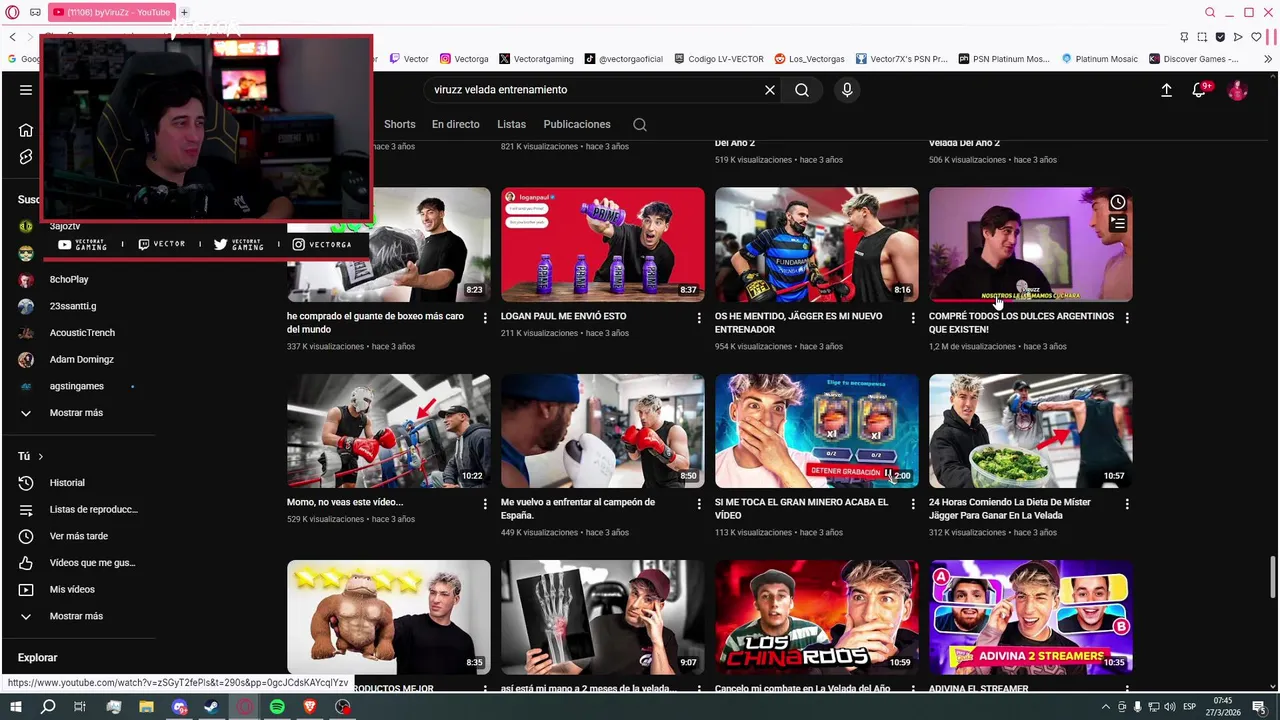Expand Mostrar más under the Tú section

(x=78, y=617)
